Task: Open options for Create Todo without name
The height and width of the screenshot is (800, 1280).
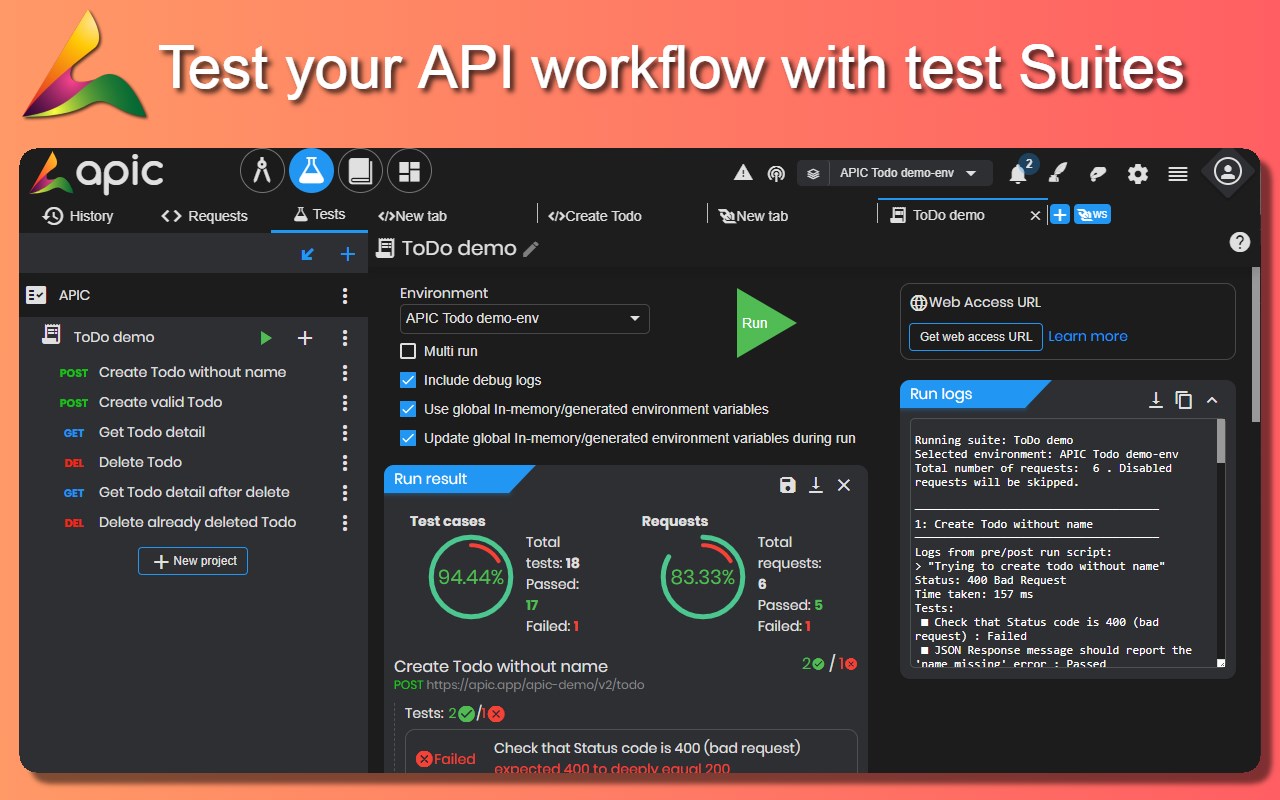Action: (x=345, y=372)
